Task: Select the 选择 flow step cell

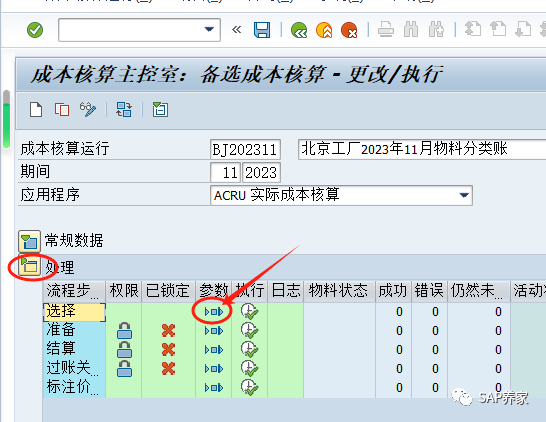Action: tap(74, 312)
